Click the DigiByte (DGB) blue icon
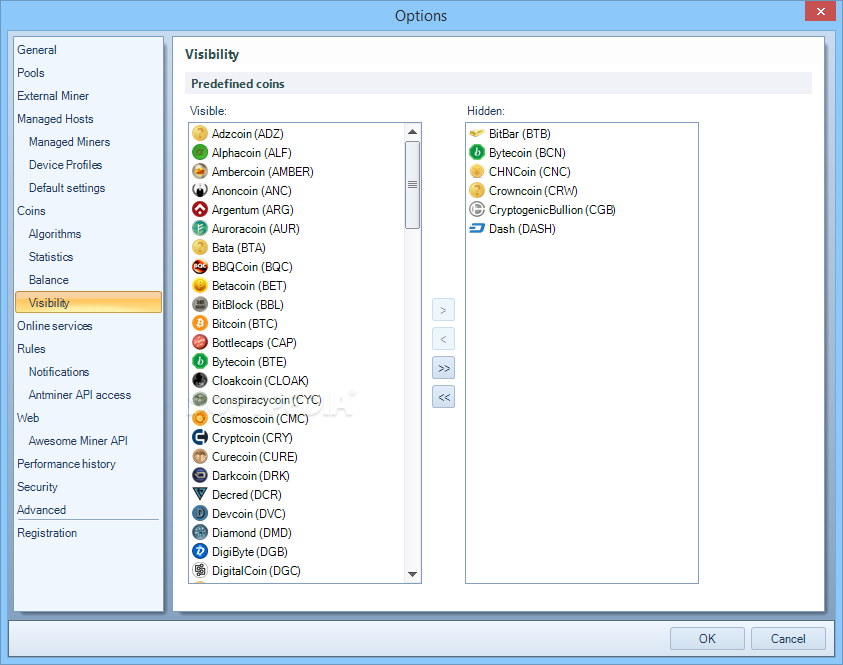Image resolution: width=843 pixels, height=665 pixels. click(200, 552)
